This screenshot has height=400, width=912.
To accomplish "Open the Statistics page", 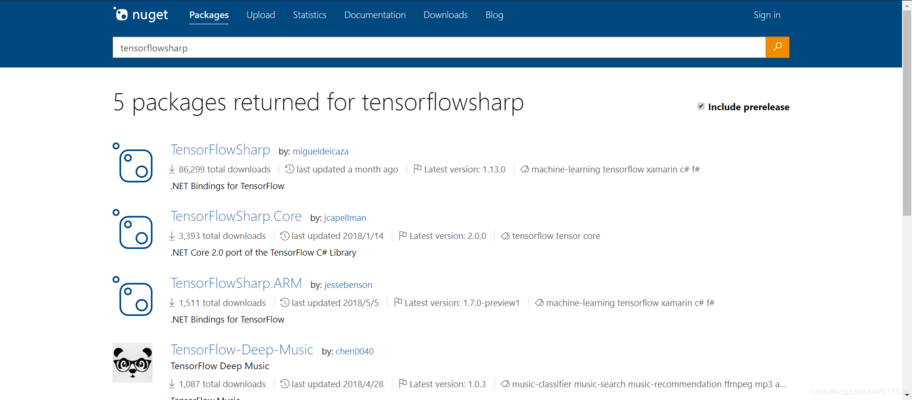I will pos(310,15).
